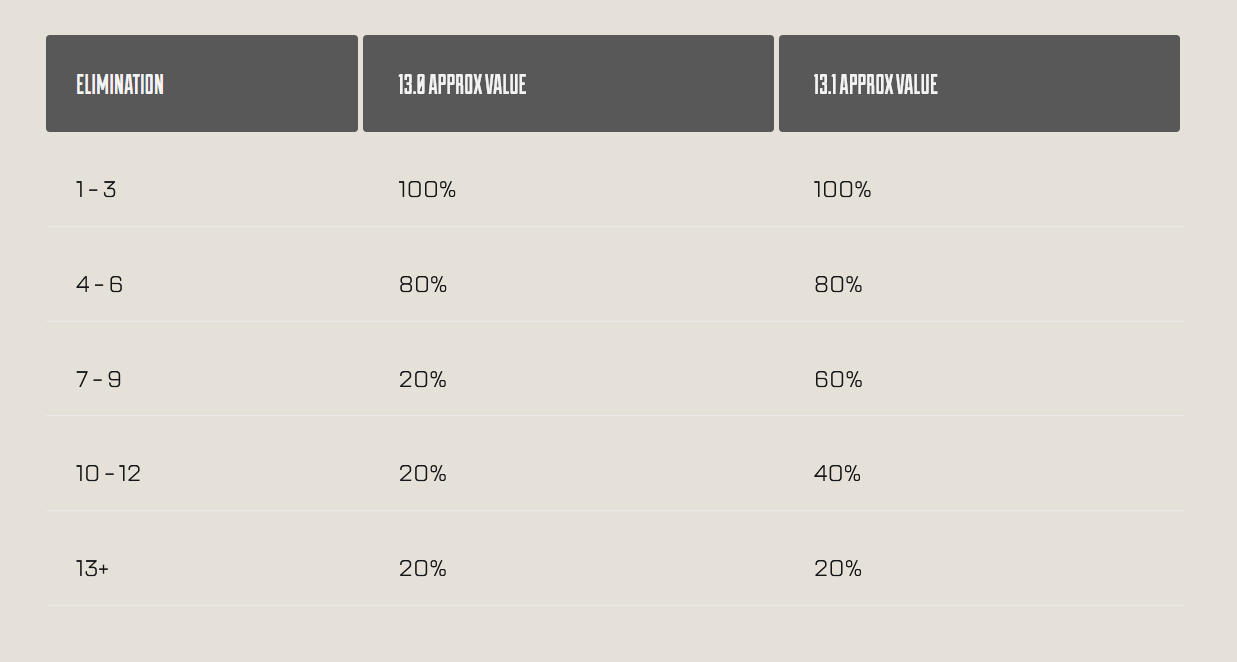
Task: Click the 13+ elimination row label
Action: (x=92, y=568)
